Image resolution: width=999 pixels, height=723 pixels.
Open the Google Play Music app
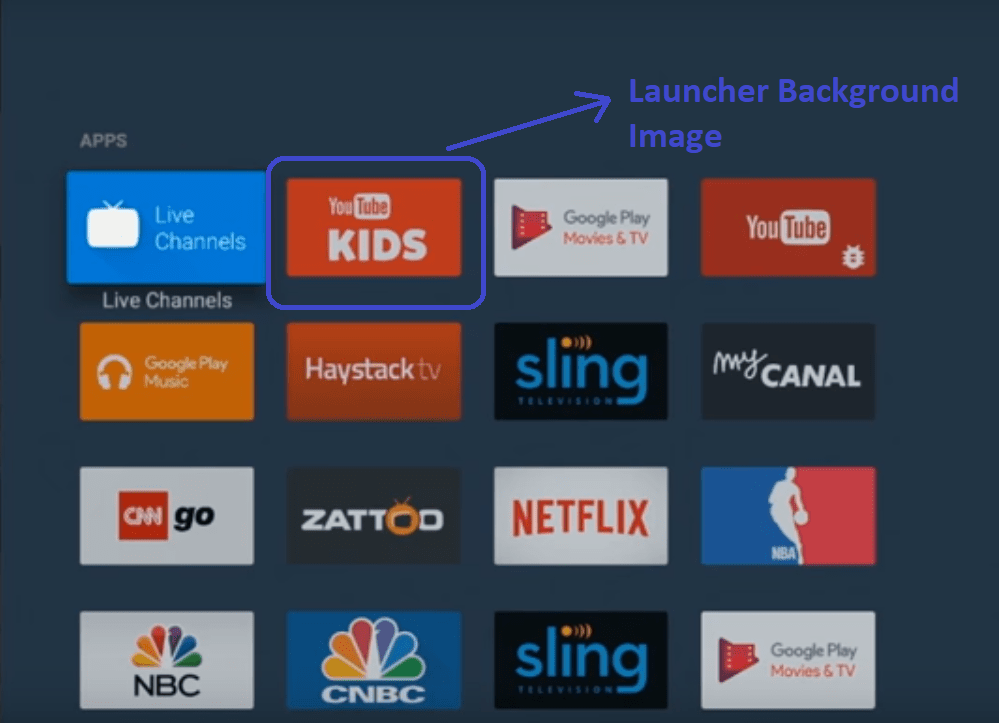167,371
